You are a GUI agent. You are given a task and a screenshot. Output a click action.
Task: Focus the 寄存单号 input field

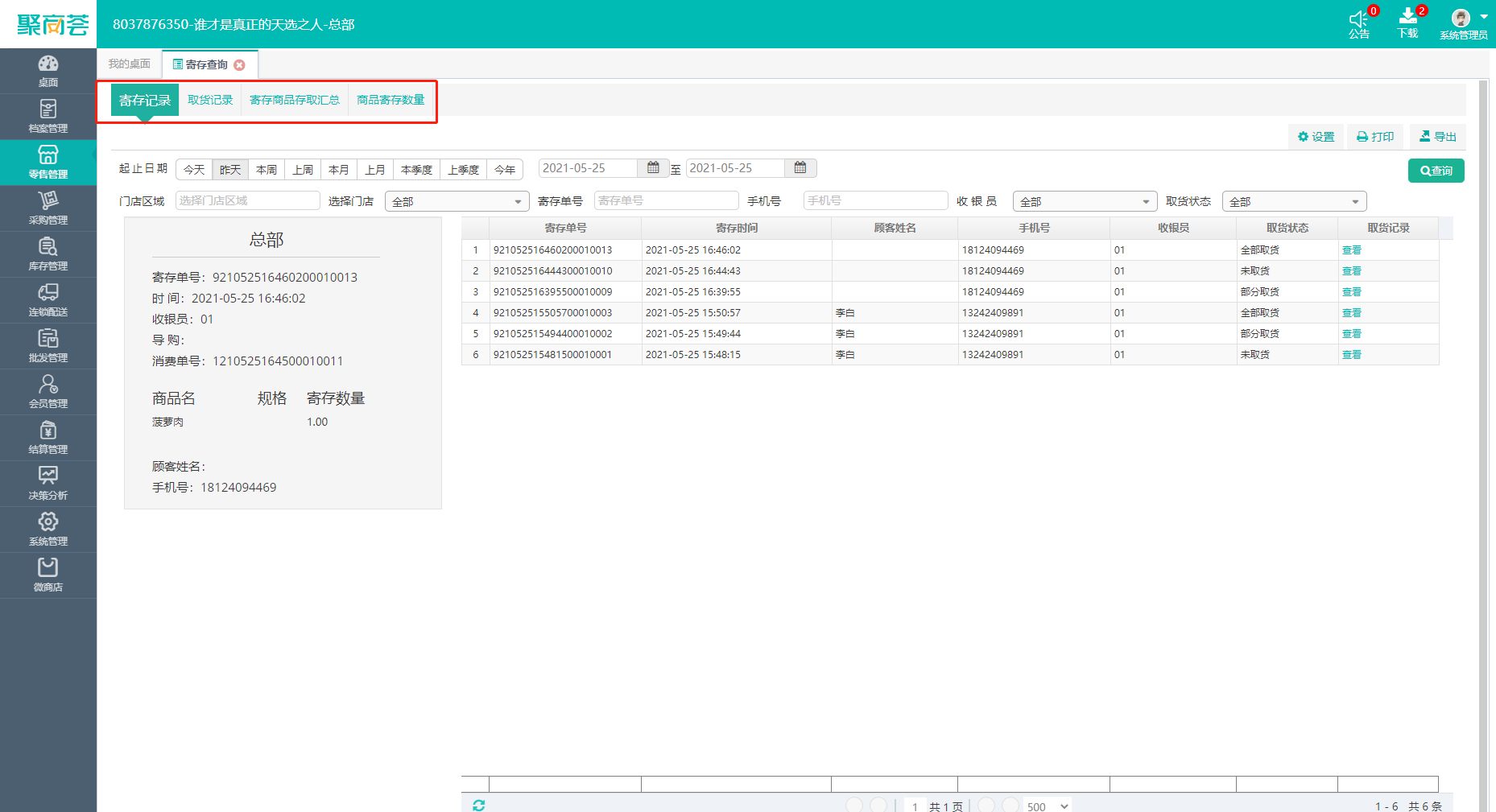pyautogui.click(x=667, y=200)
